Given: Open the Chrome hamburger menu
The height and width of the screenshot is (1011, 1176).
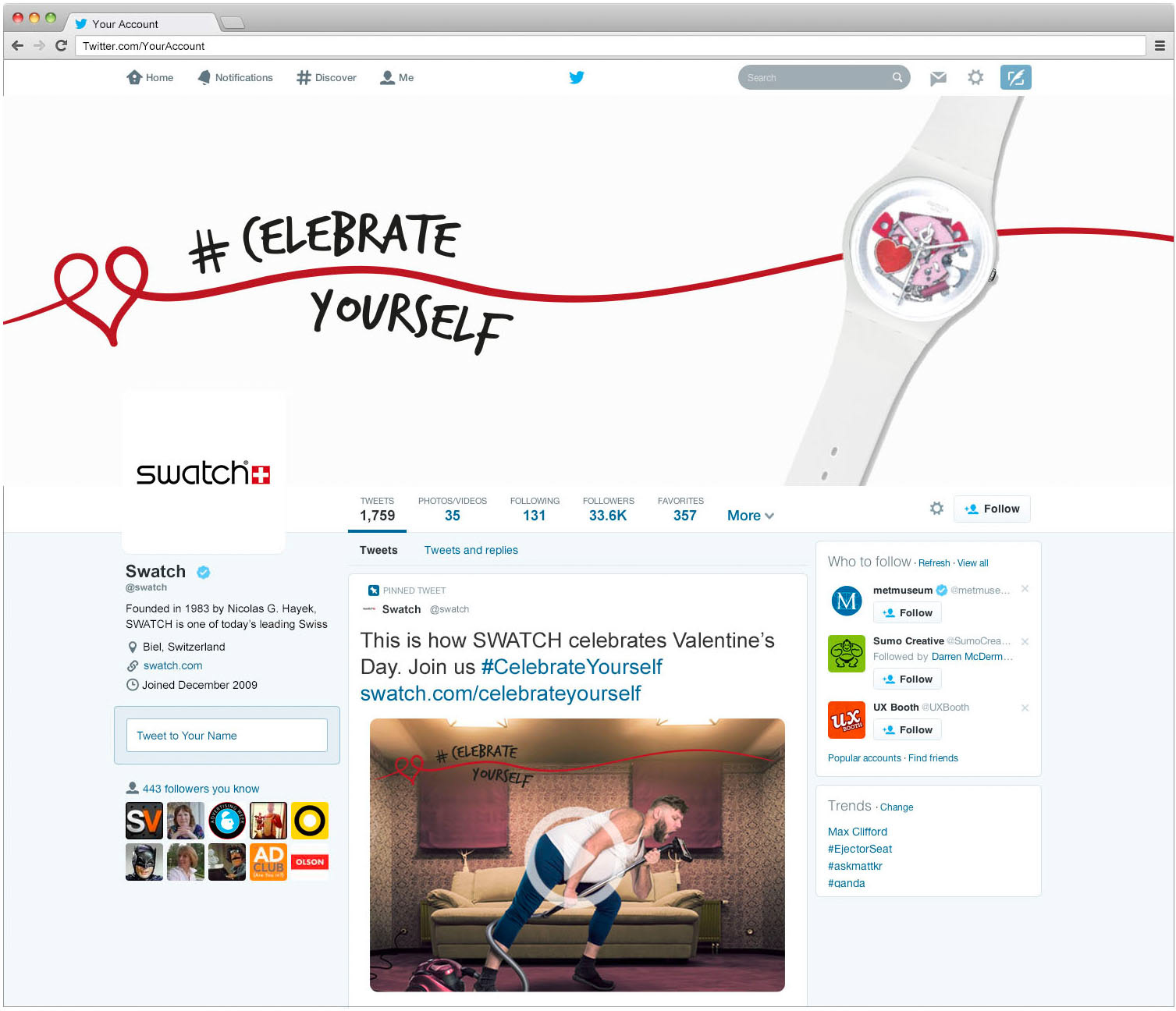Looking at the screenshot, I should 1160,46.
